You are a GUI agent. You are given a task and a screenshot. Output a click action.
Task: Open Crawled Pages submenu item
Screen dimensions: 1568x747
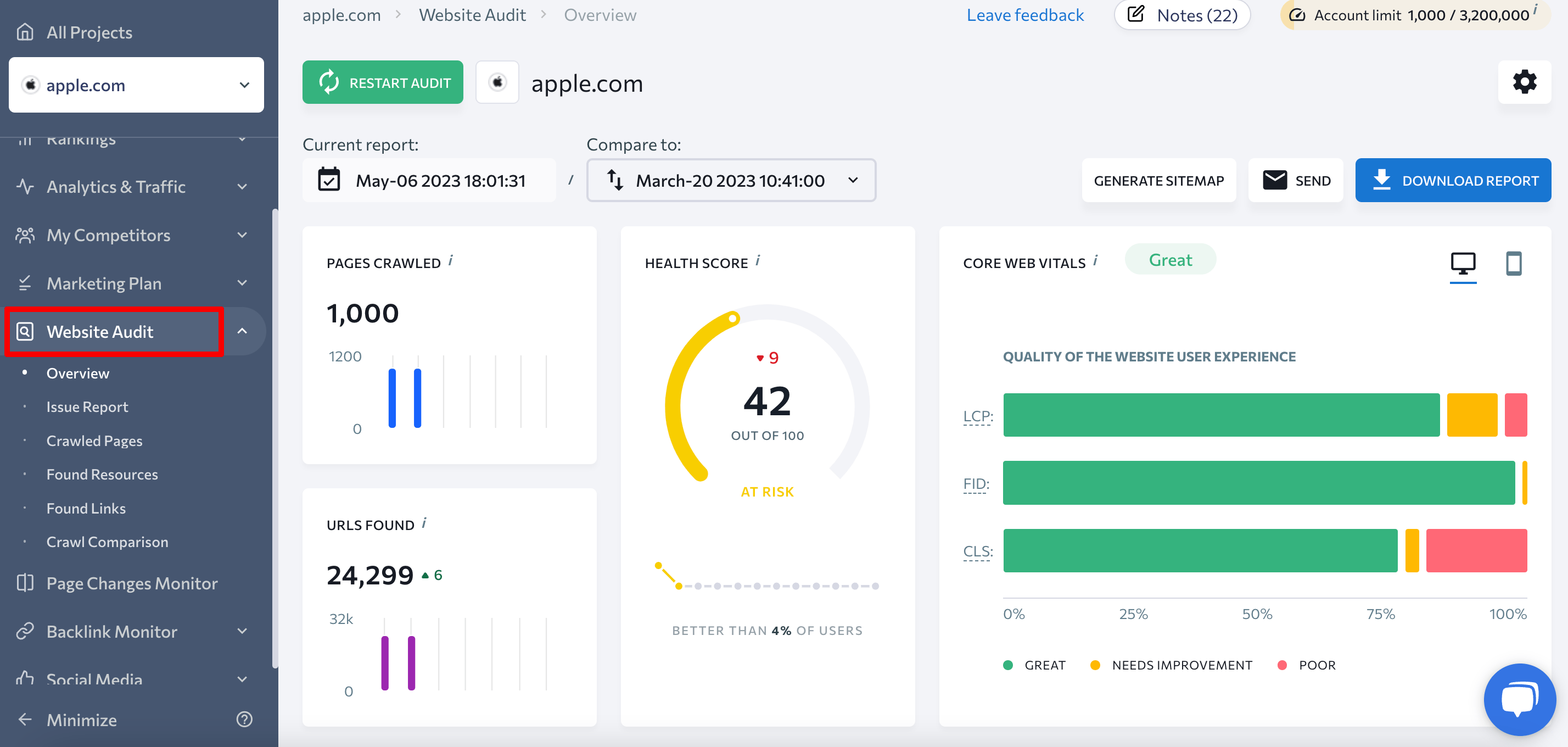click(x=94, y=441)
